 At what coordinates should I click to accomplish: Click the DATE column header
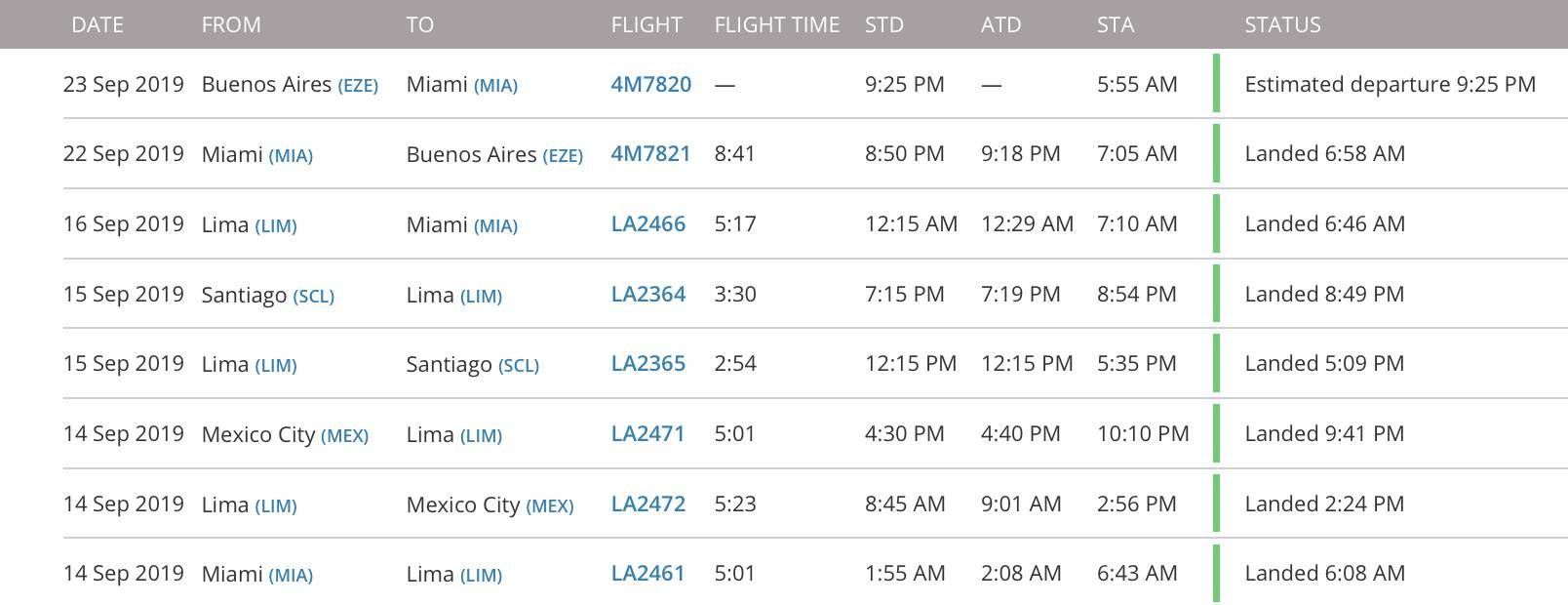tap(98, 25)
